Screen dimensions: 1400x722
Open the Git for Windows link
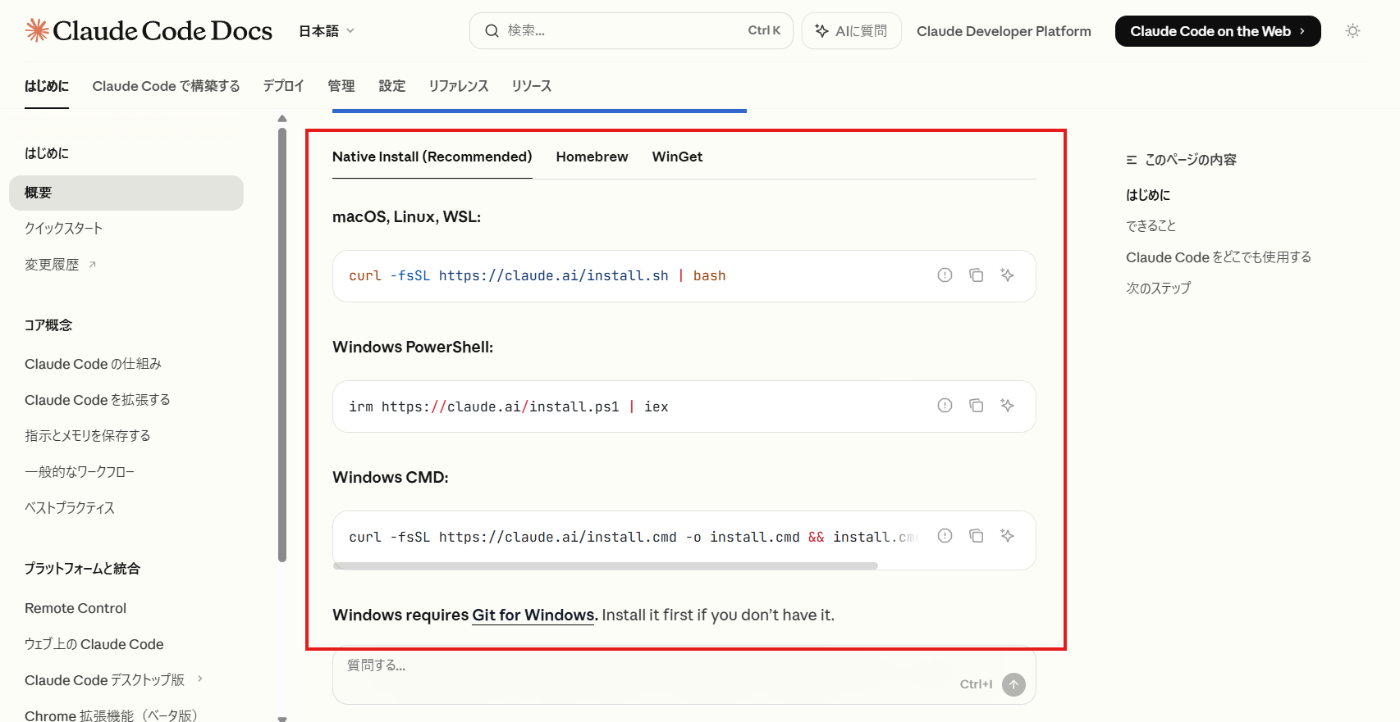[x=533, y=615]
